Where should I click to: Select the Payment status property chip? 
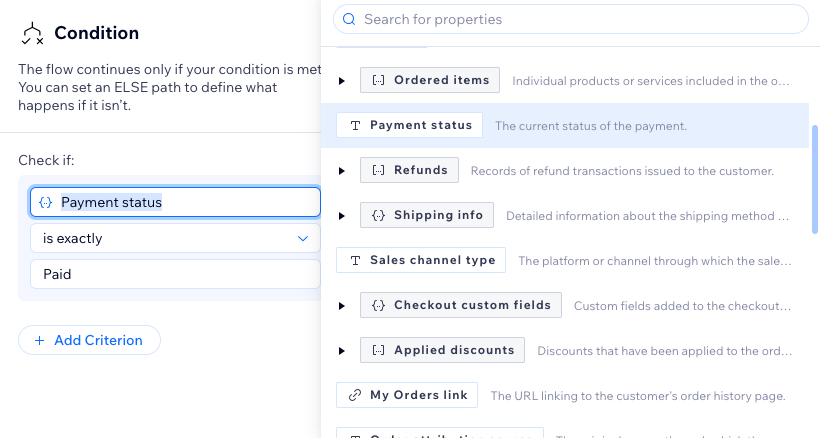click(x=409, y=125)
